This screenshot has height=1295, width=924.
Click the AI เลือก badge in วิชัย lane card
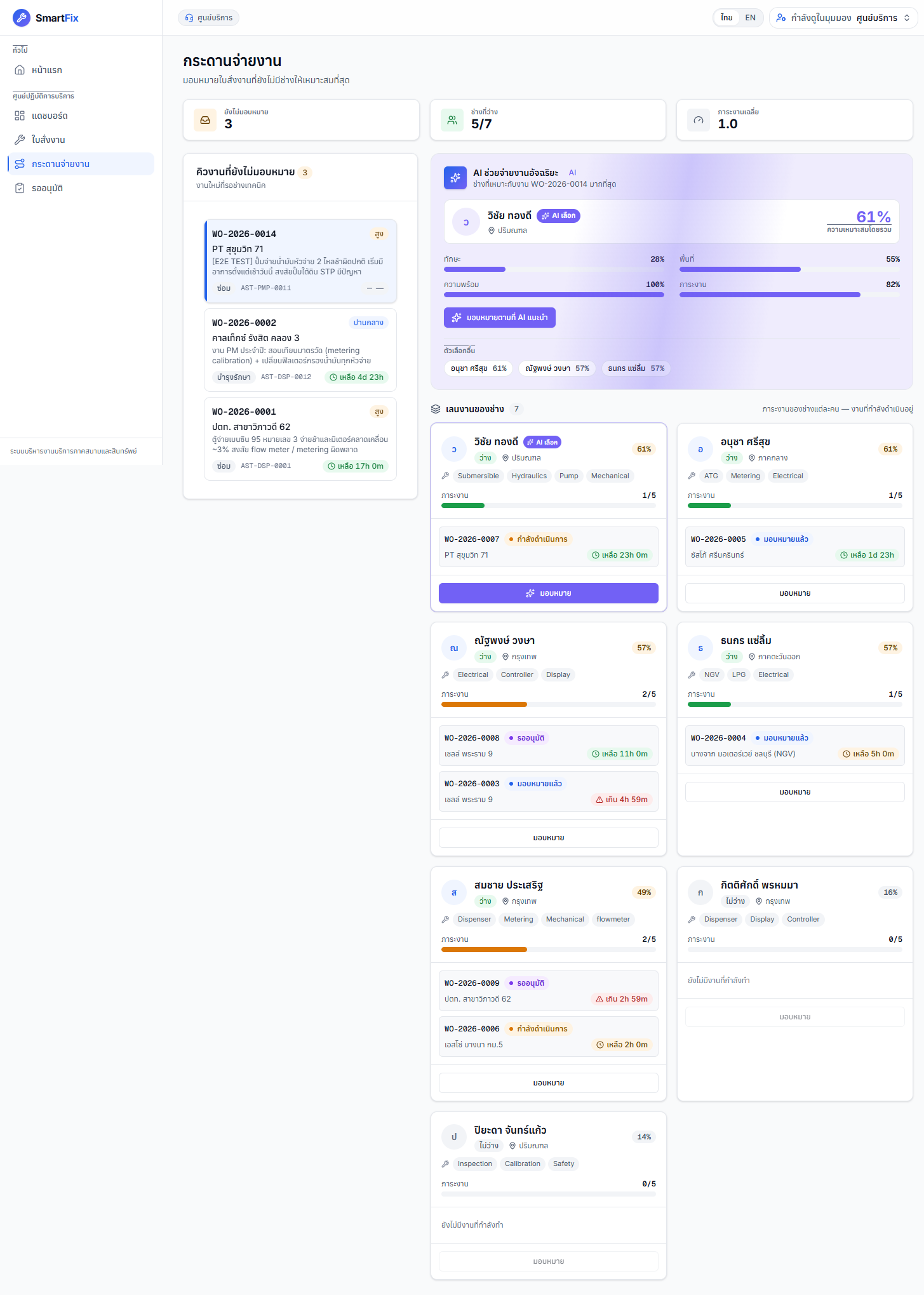[542, 442]
